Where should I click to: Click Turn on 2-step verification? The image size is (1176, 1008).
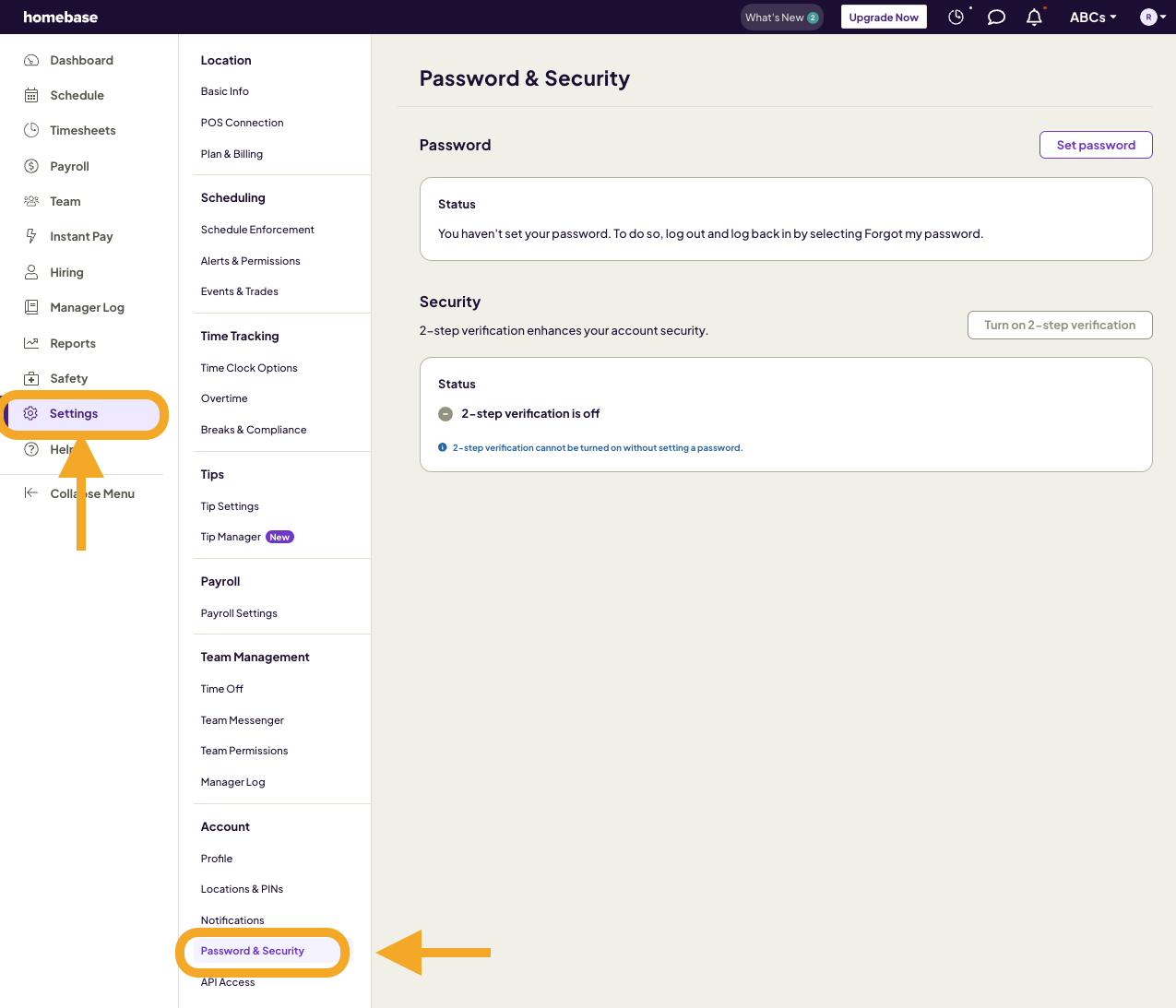click(x=1059, y=325)
